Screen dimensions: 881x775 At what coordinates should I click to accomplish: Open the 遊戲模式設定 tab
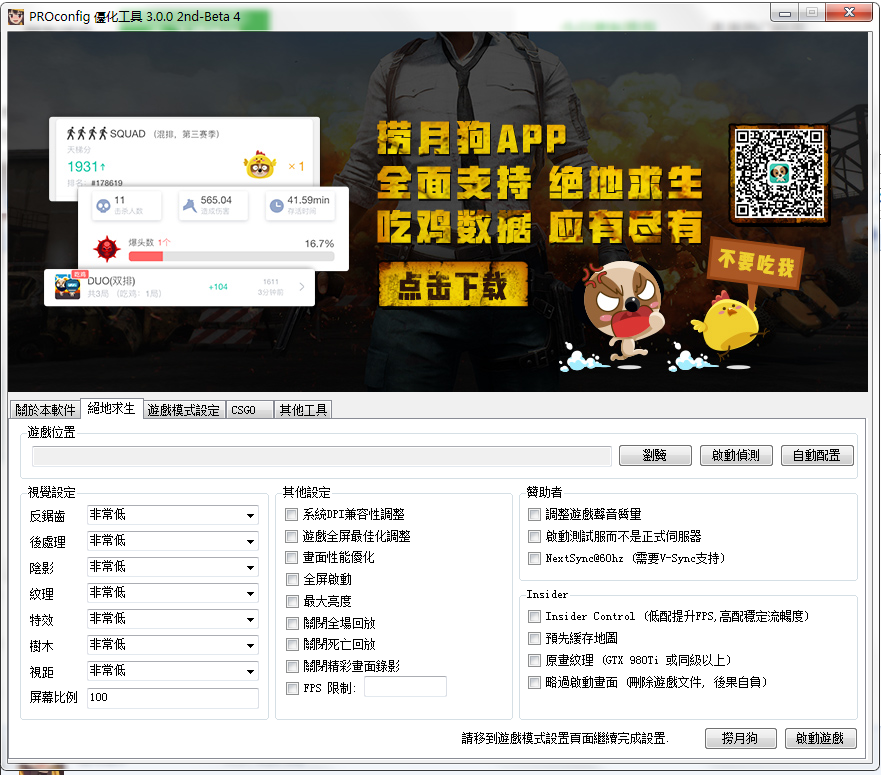pyautogui.click(x=184, y=410)
